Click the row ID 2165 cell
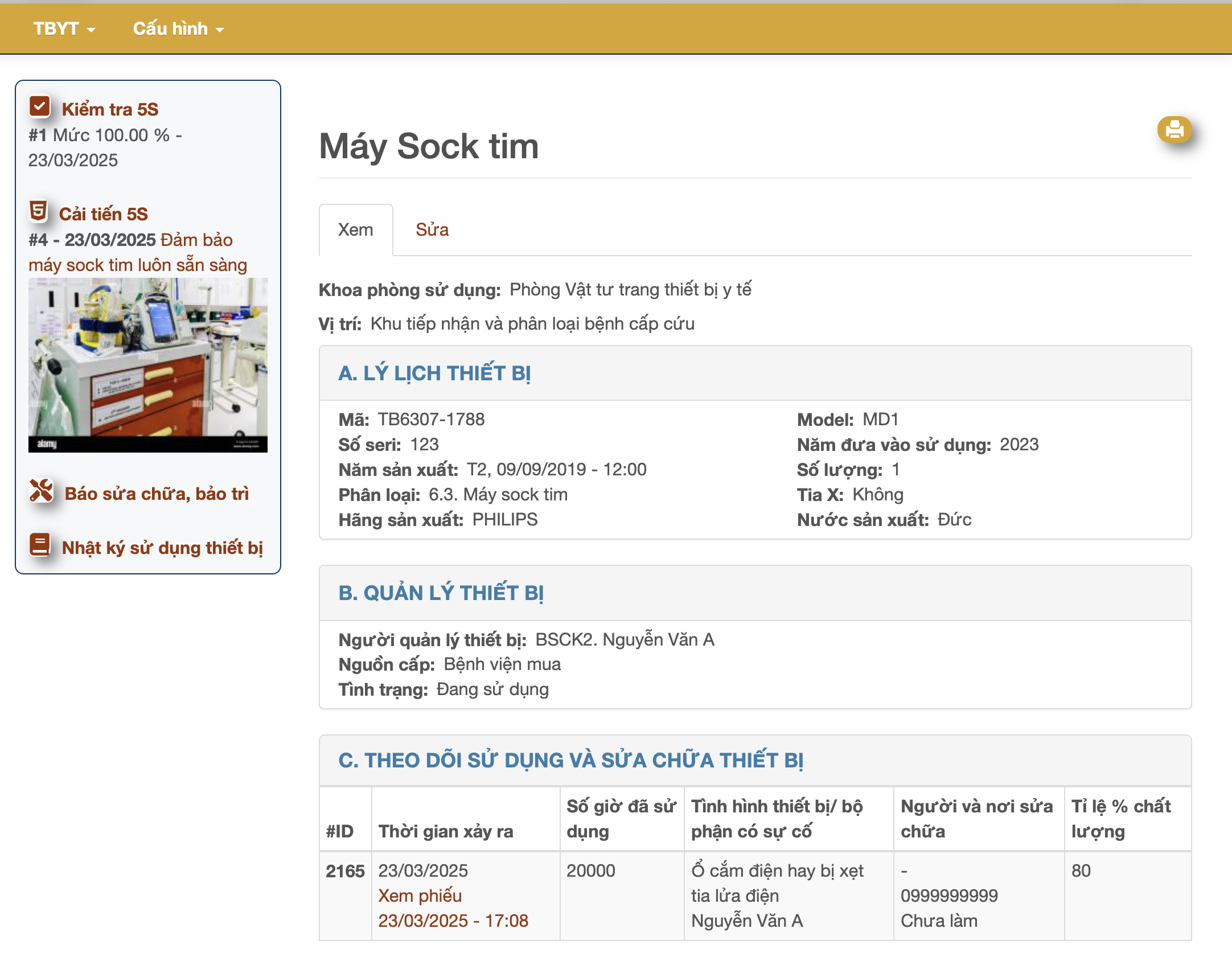 (x=345, y=871)
